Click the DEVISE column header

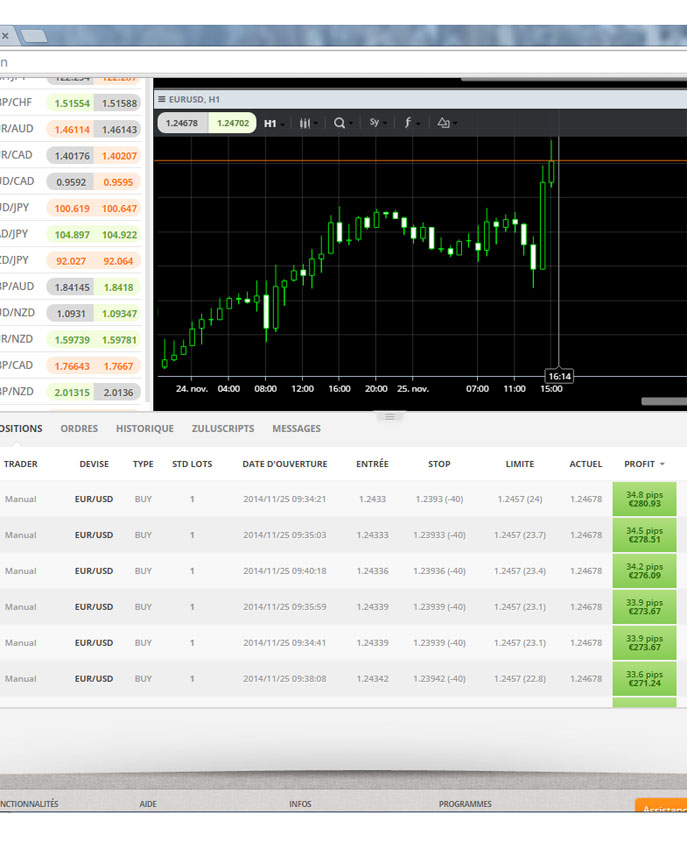(x=94, y=464)
